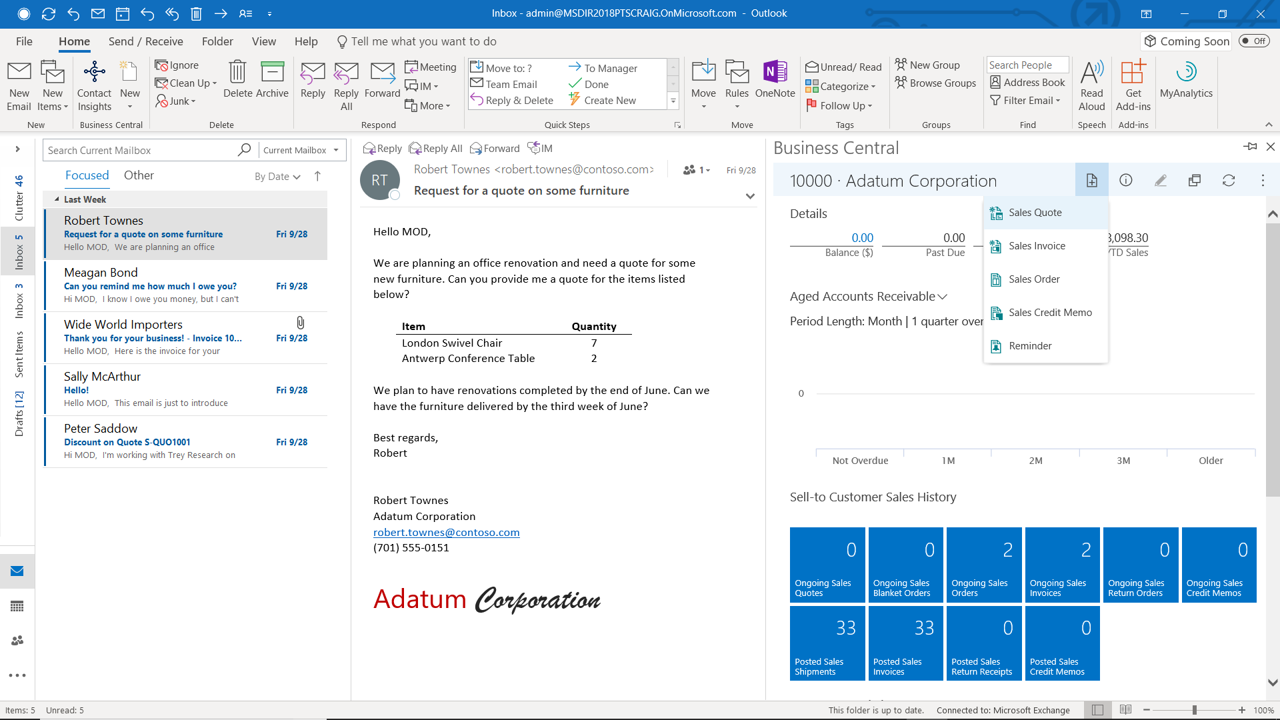
Task: Click the Business Central refresh icon
Action: [x=1229, y=181]
